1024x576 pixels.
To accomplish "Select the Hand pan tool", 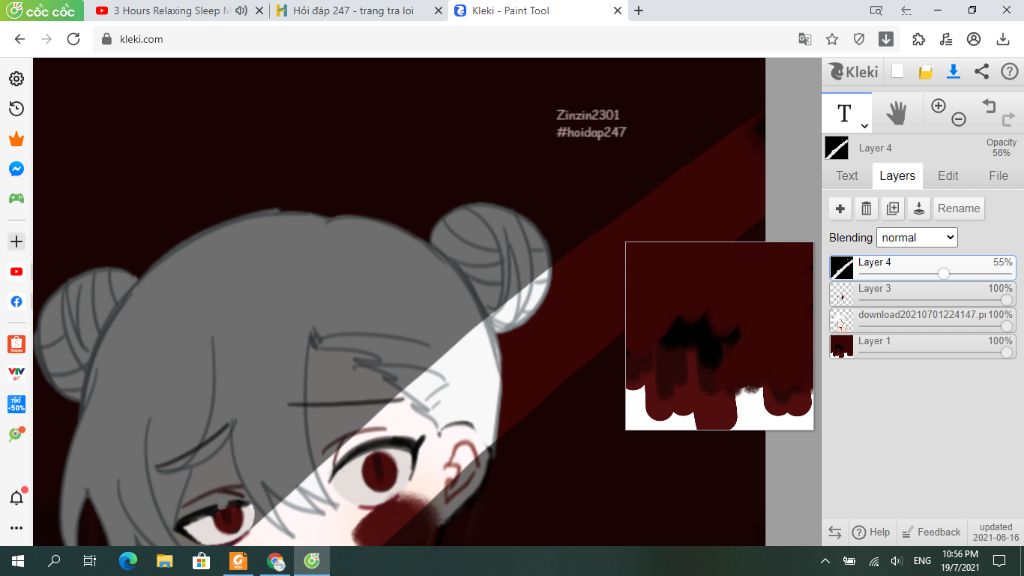I will point(896,113).
